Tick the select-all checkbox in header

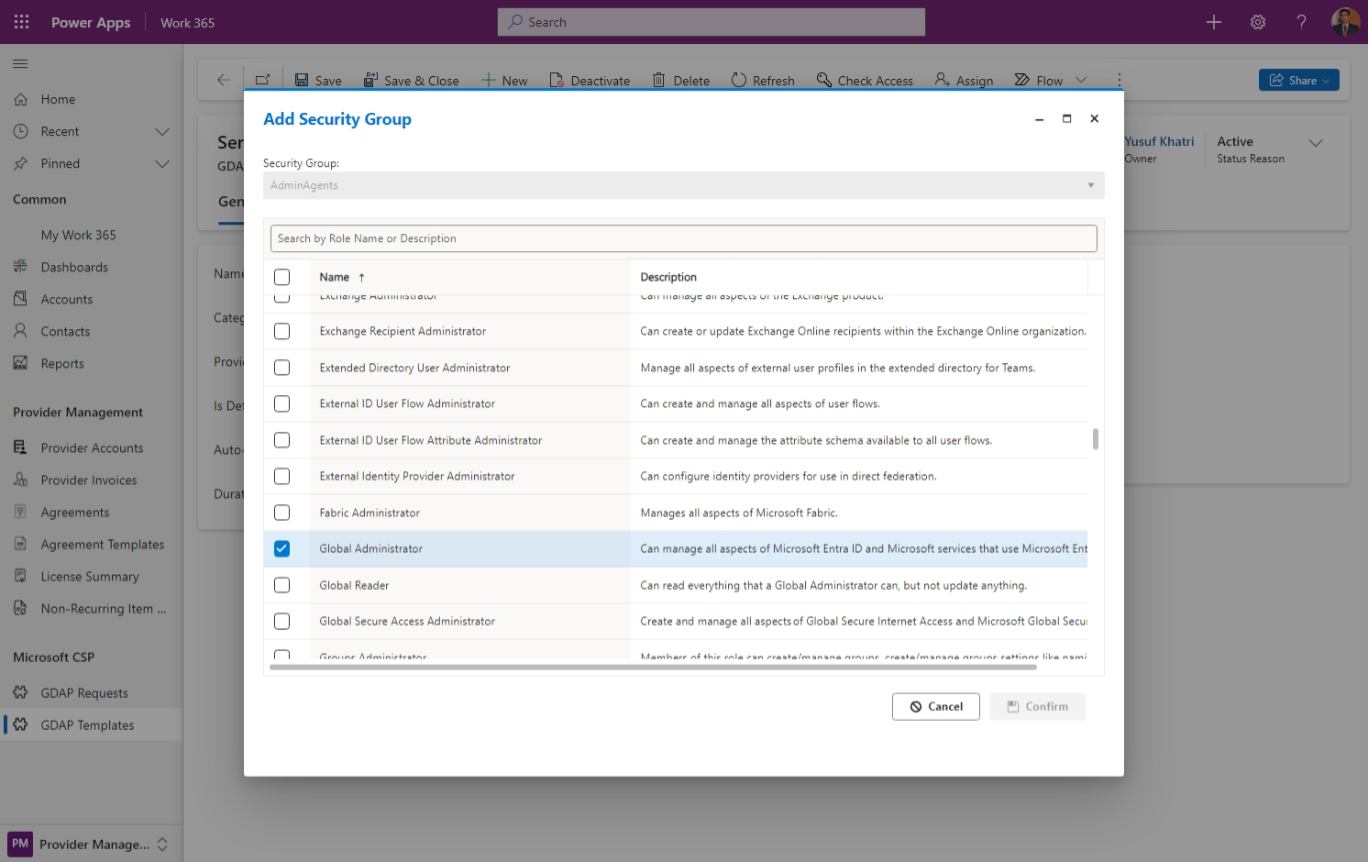[x=282, y=277]
